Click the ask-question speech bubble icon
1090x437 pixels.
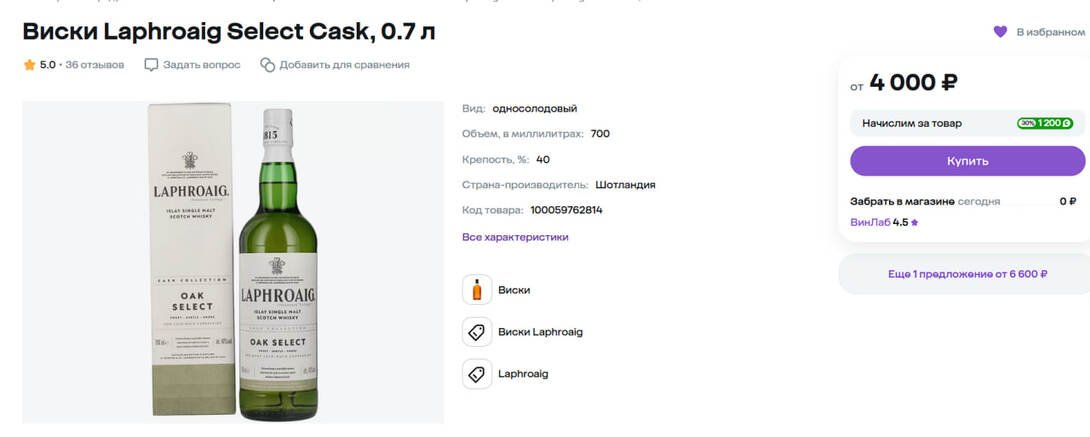click(152, 65)
